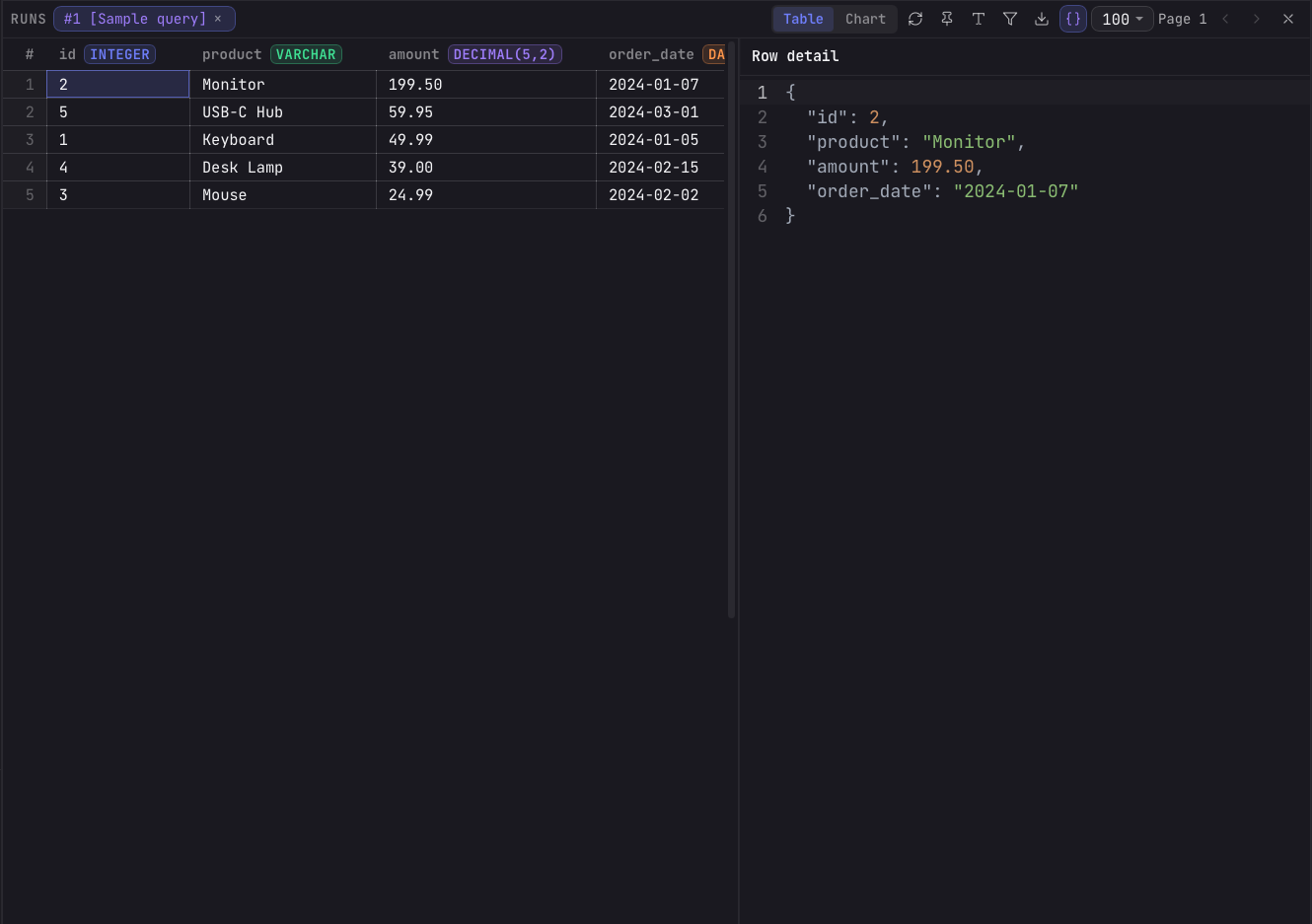Image resolution: width=1312 pixels, height=924 pixels.
Task: Close the results panel with the X icon
Action: pos(1288,19)
